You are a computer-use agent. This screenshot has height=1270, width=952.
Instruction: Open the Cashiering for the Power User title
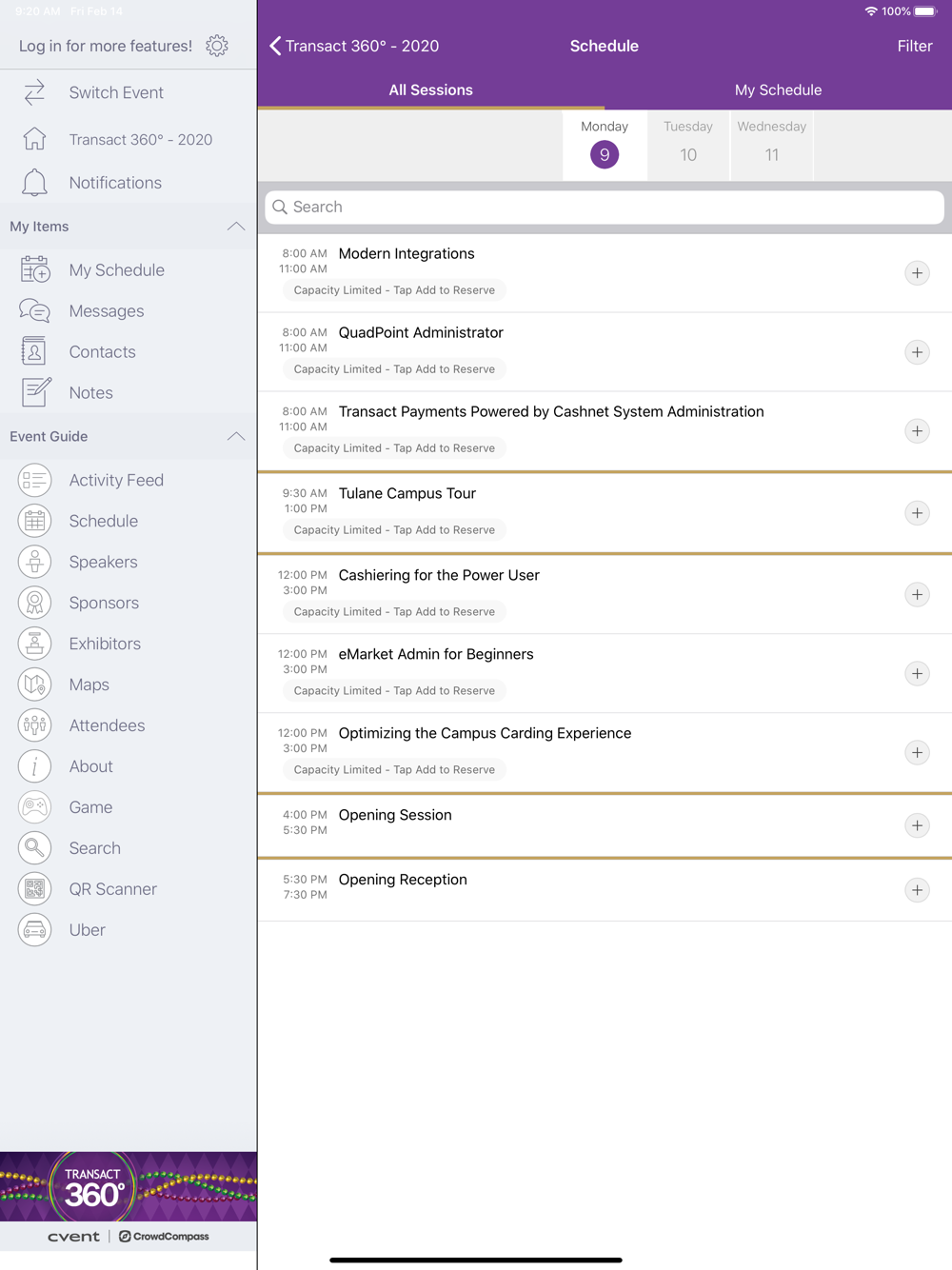[439, 576]
